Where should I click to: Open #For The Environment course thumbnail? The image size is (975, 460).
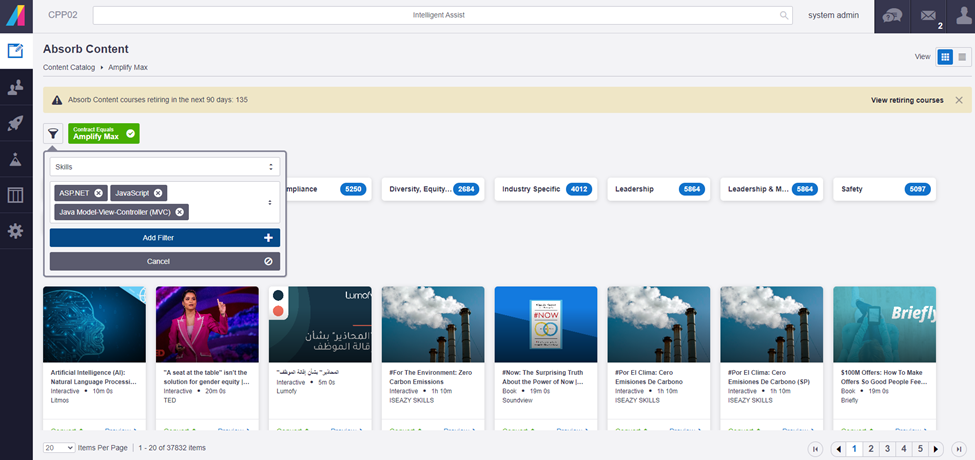tap(433, 324)
